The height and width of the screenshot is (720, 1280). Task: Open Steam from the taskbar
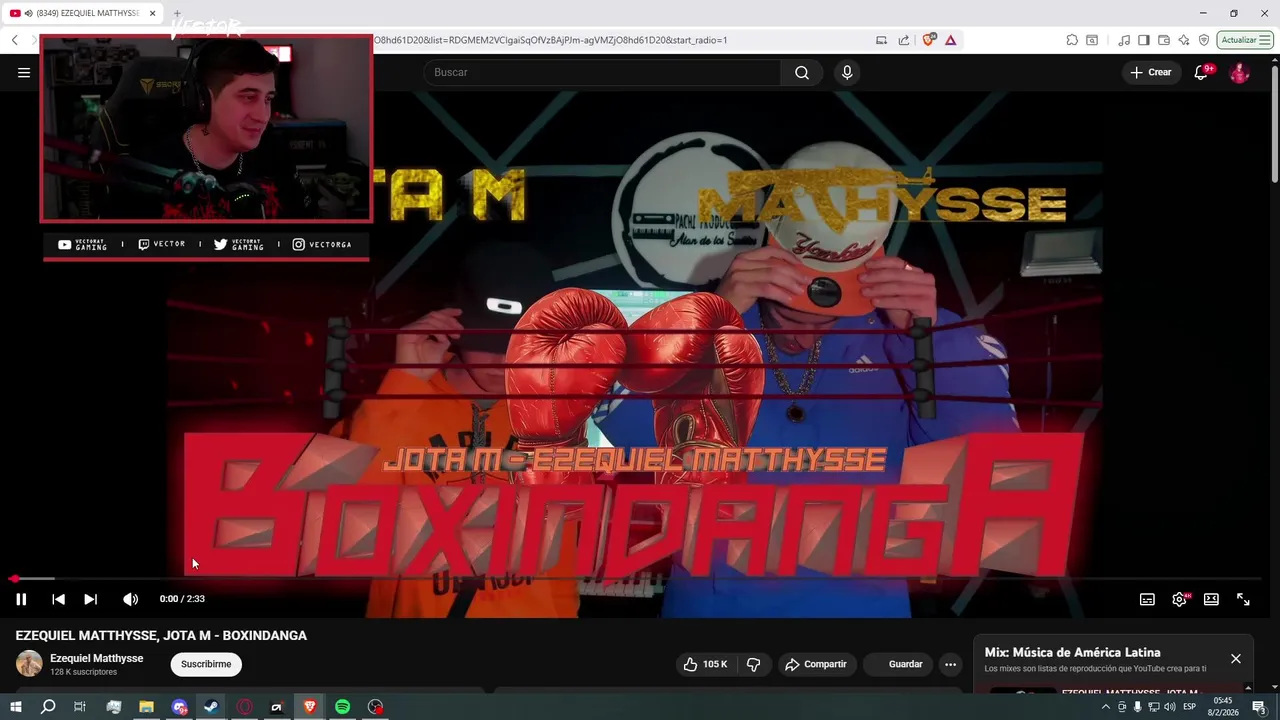tap(211, 707)
